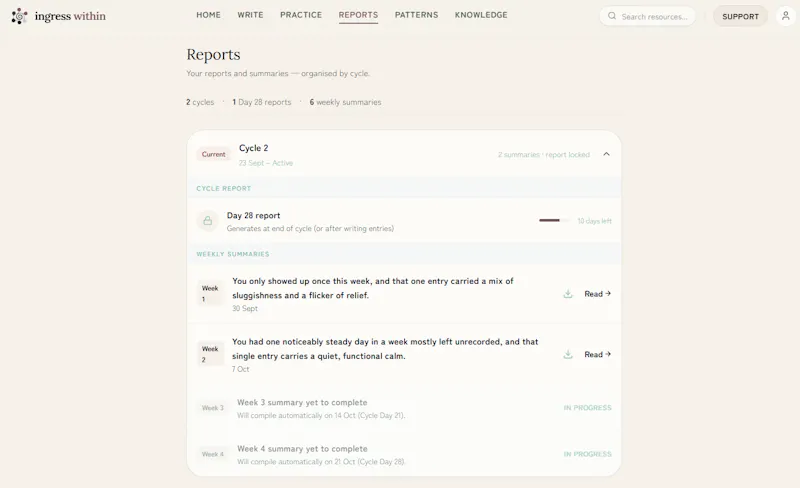The image size is (800, 488).
Task: Go to the Write page
Action: [x=250, y=15]
